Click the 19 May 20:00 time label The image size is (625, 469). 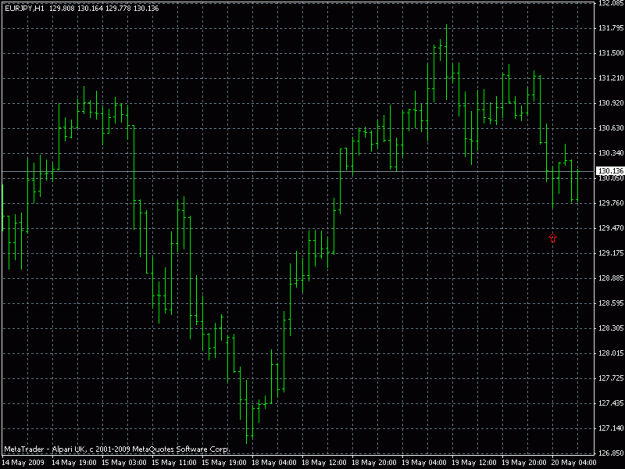(x=524, y=463)
